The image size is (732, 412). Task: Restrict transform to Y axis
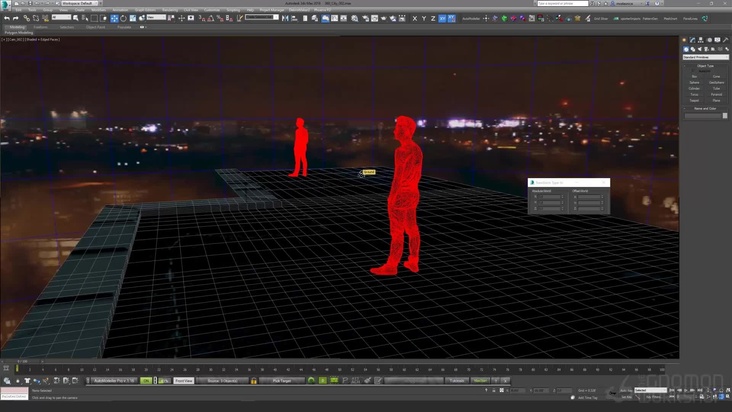(424, 18)
